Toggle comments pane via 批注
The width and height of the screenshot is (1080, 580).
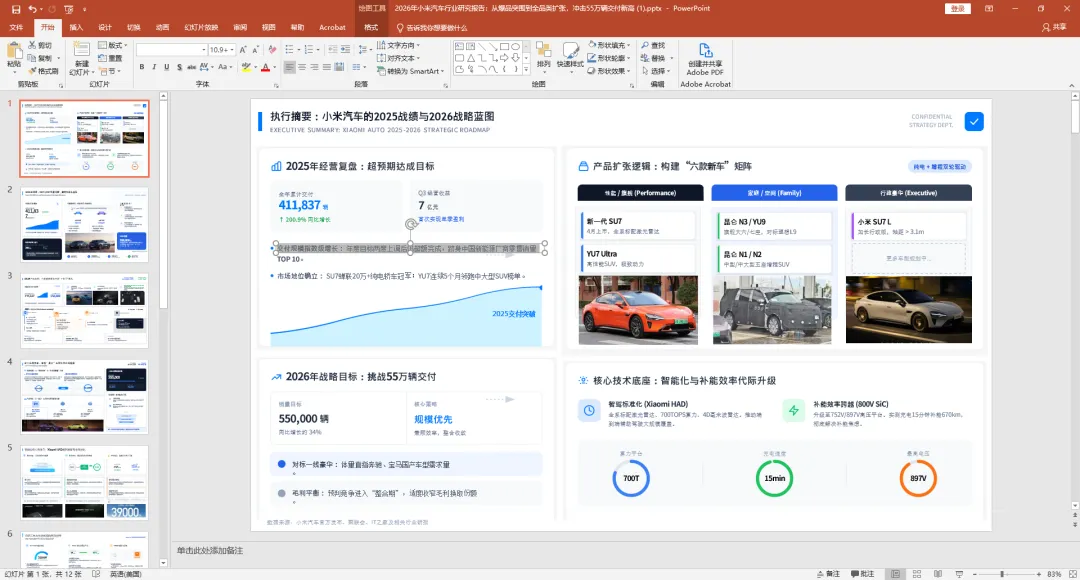(x=862, y=574)
